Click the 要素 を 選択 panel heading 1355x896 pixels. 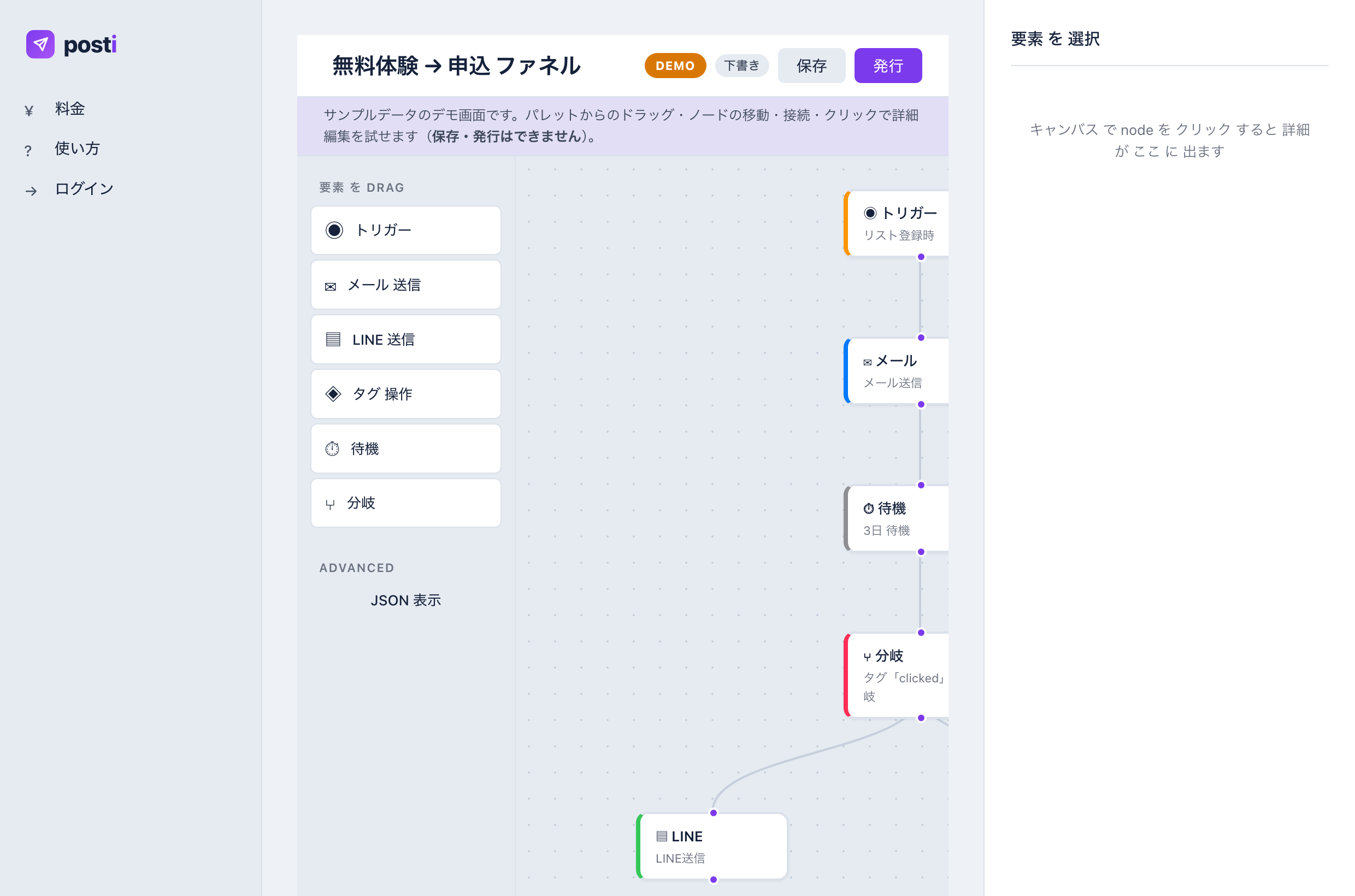pyautogui.click(x=1055, y=39)
